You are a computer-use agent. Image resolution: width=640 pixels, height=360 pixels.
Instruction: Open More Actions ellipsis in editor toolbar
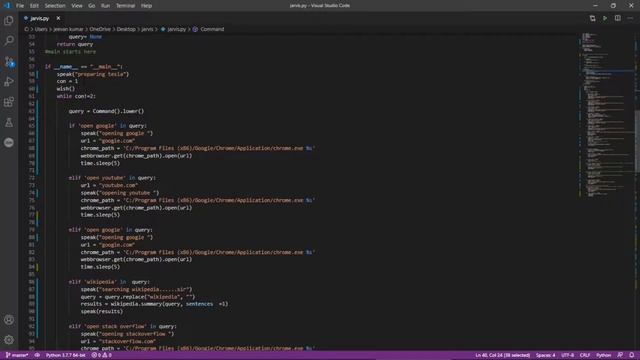pyautogui.click(x=630, y=18)
